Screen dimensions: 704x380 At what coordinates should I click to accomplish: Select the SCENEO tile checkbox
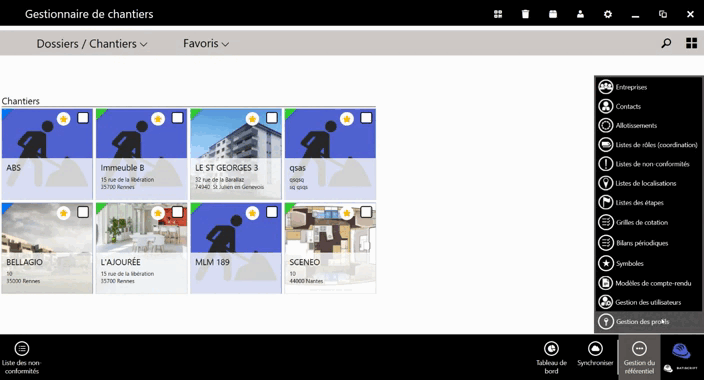tap(366, 212)
